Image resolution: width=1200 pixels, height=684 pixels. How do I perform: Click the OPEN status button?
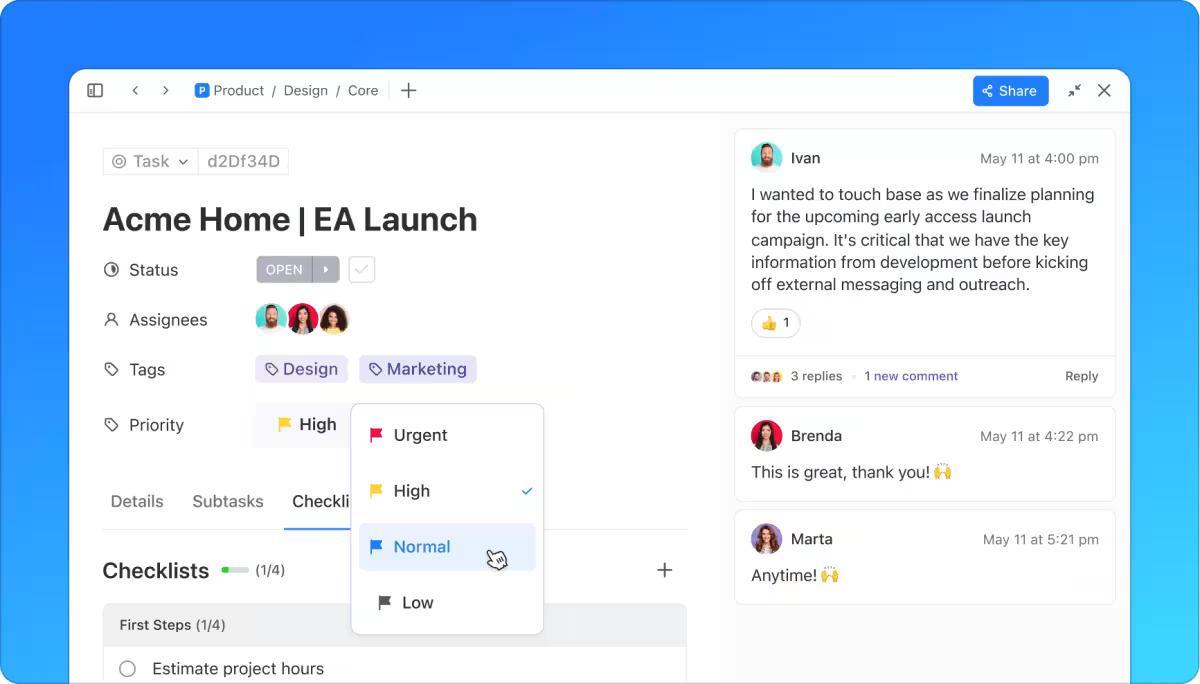pyautogui.click(x=284, y=269)
